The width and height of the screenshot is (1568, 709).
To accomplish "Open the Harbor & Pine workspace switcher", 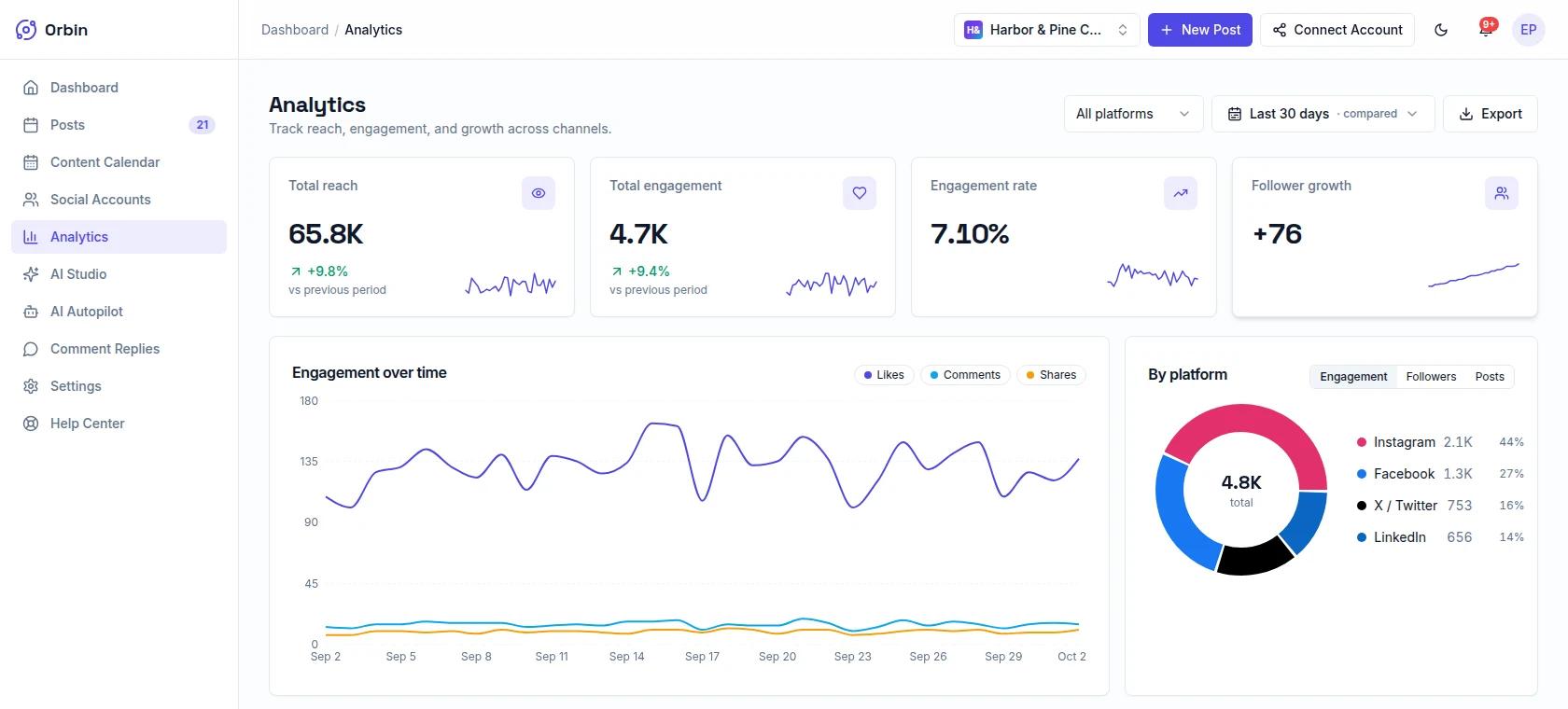I will coord(1047,30).
